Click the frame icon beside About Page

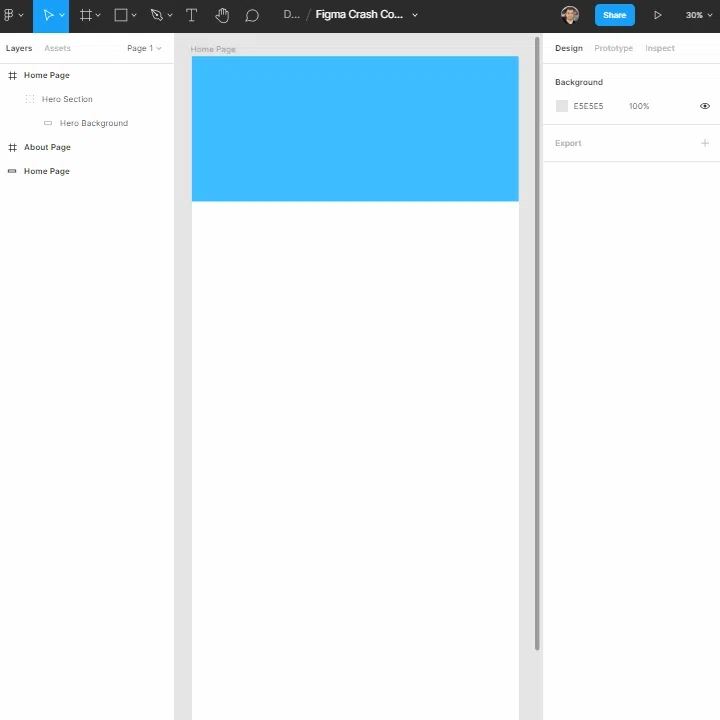[x=12, y=147]
